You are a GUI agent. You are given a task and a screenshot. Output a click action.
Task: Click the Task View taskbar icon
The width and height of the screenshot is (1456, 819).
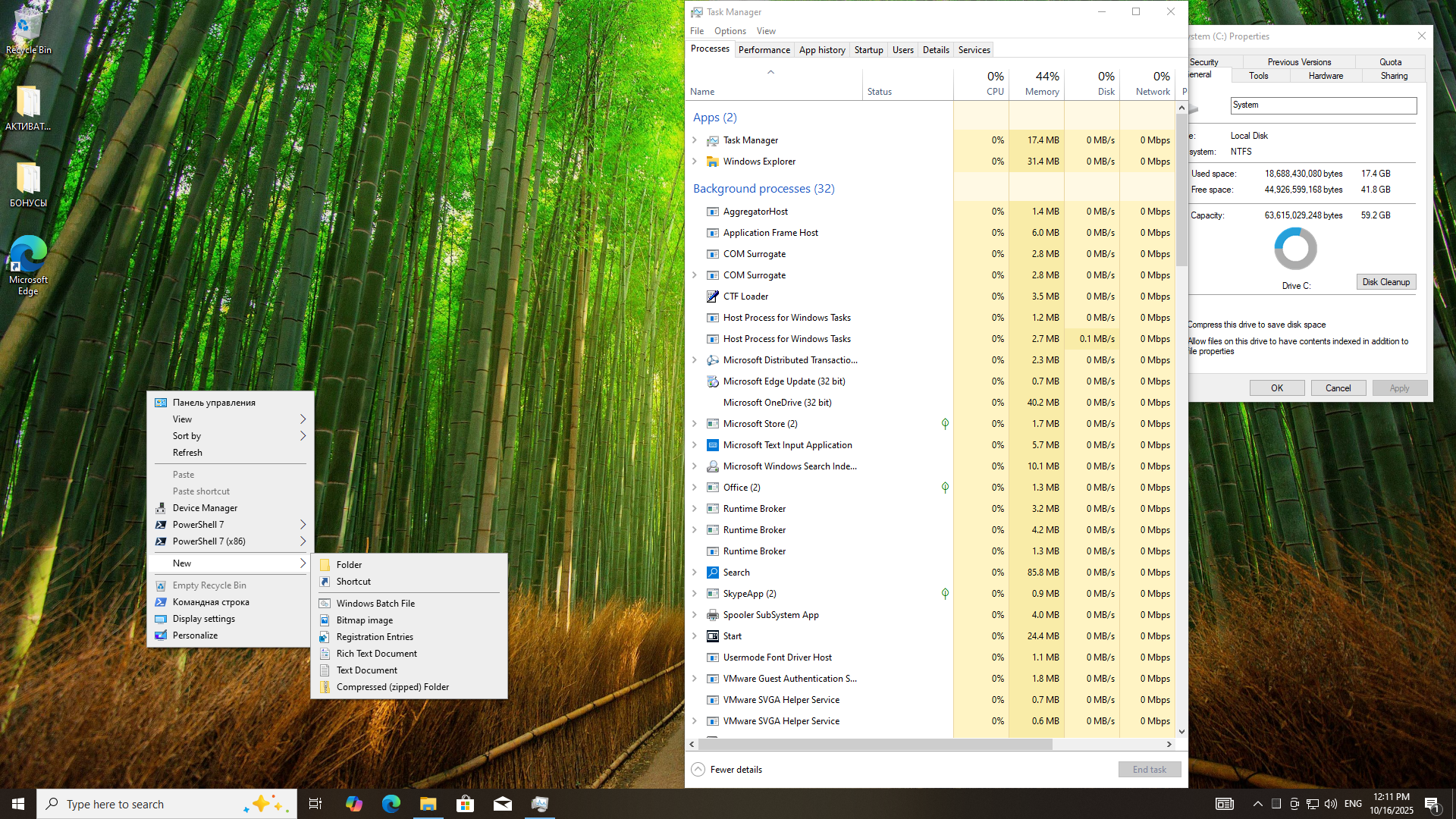(315, 804)
